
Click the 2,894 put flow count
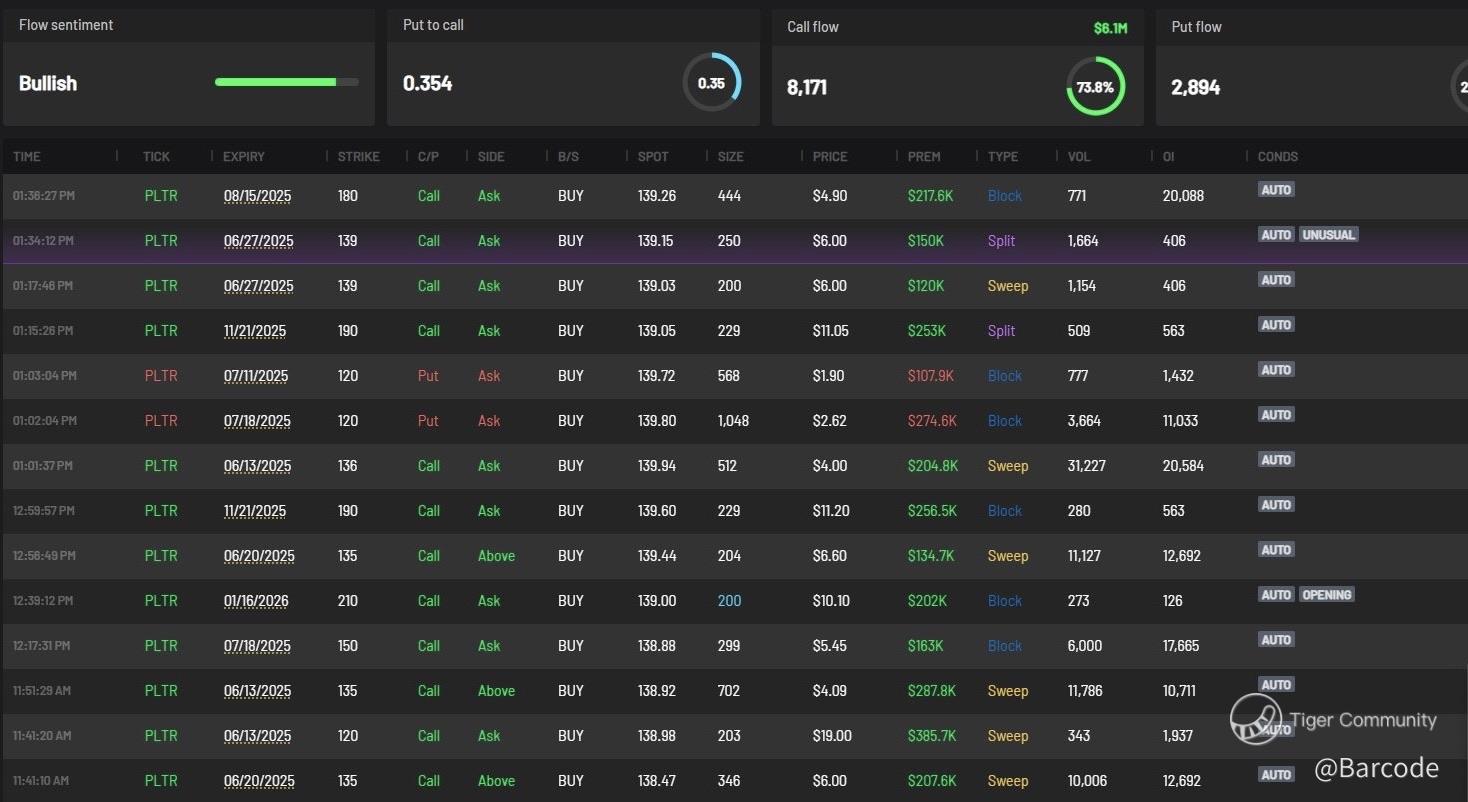(1196, 87)
